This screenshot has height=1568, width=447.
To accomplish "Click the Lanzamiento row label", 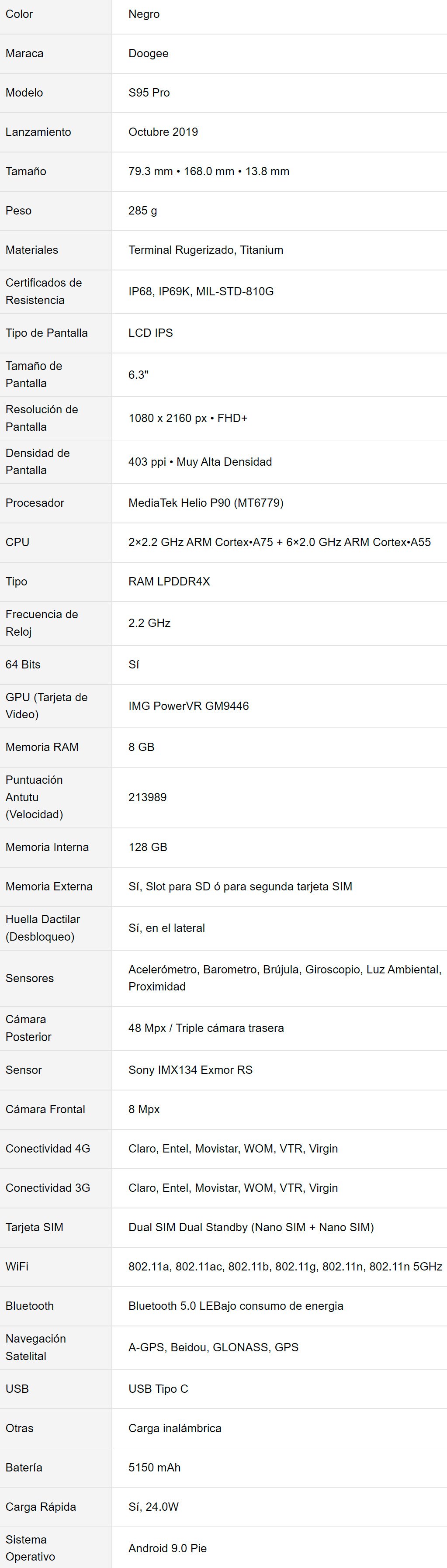I will coord(38,132).
